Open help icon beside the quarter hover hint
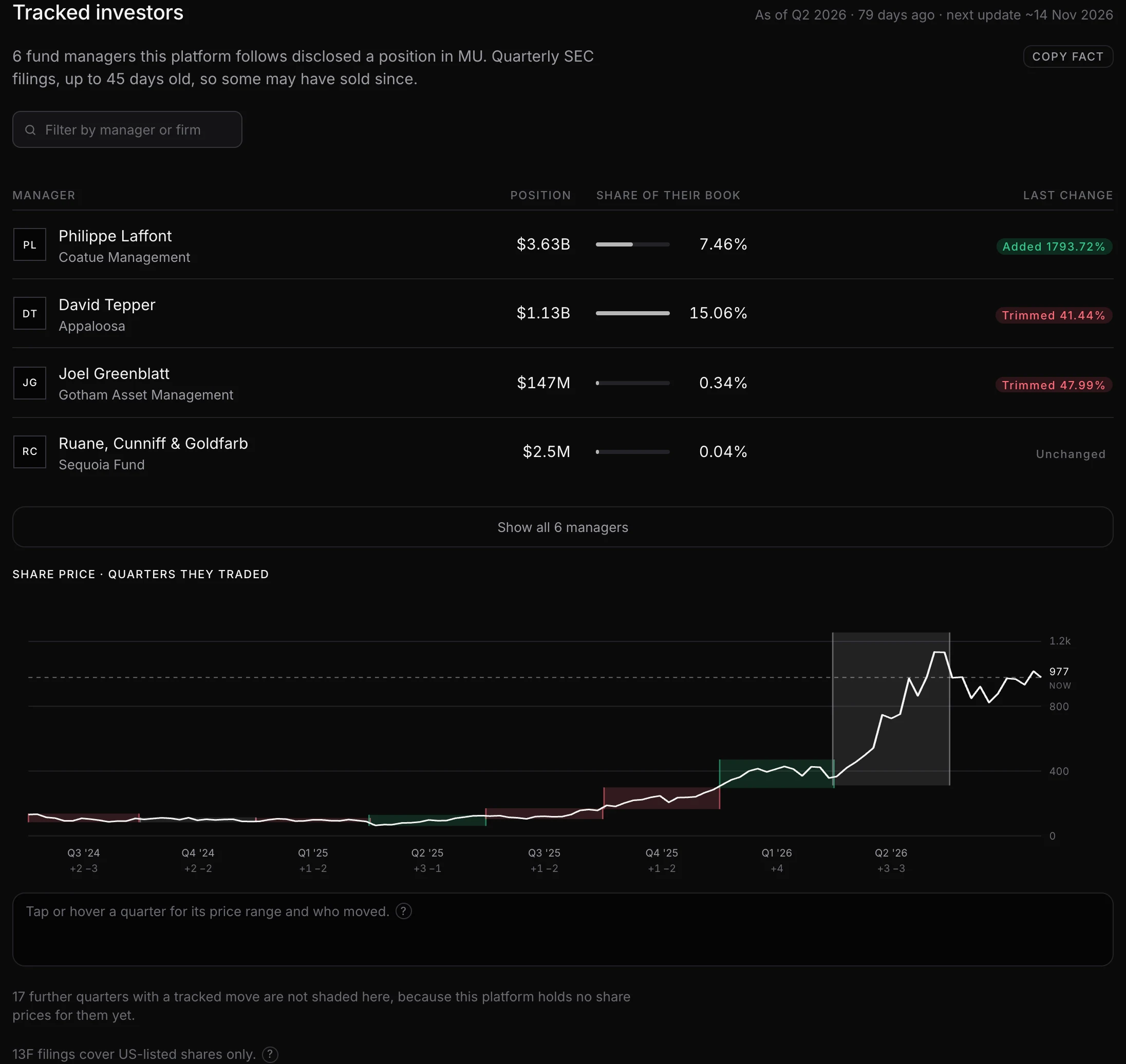The image size is (1126, 1064). 403,911
